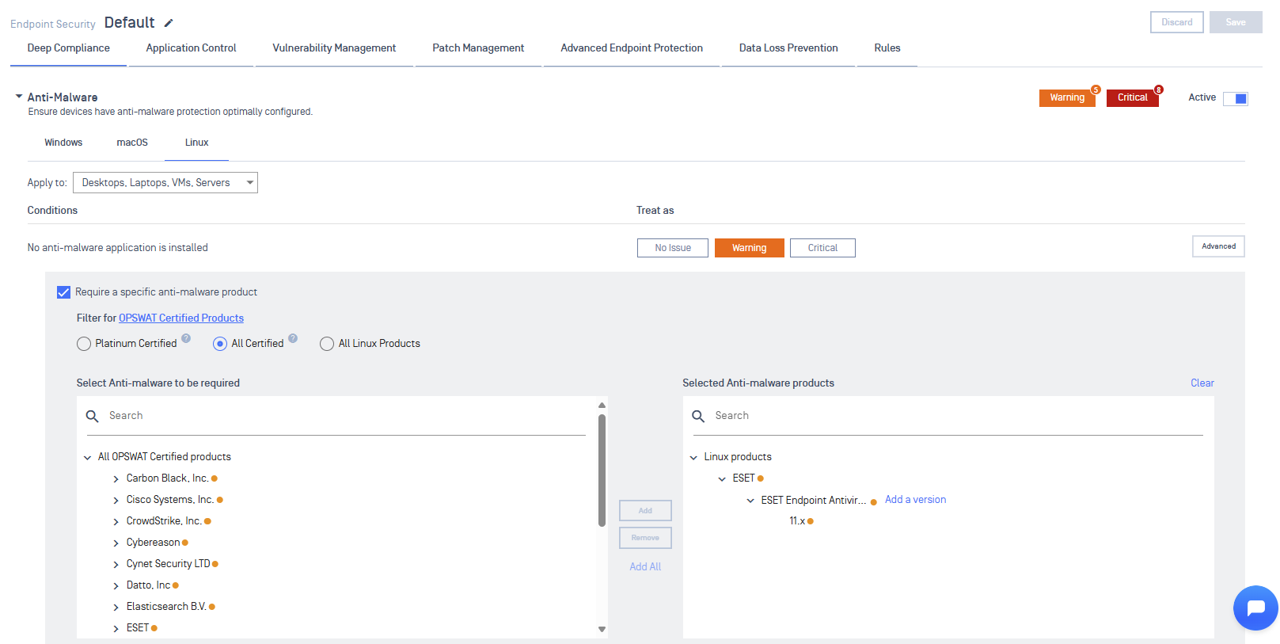Expand Carbon Black, Inc. vendor
This screenshot has height=644, width=1280.
(x=116, y=479)
